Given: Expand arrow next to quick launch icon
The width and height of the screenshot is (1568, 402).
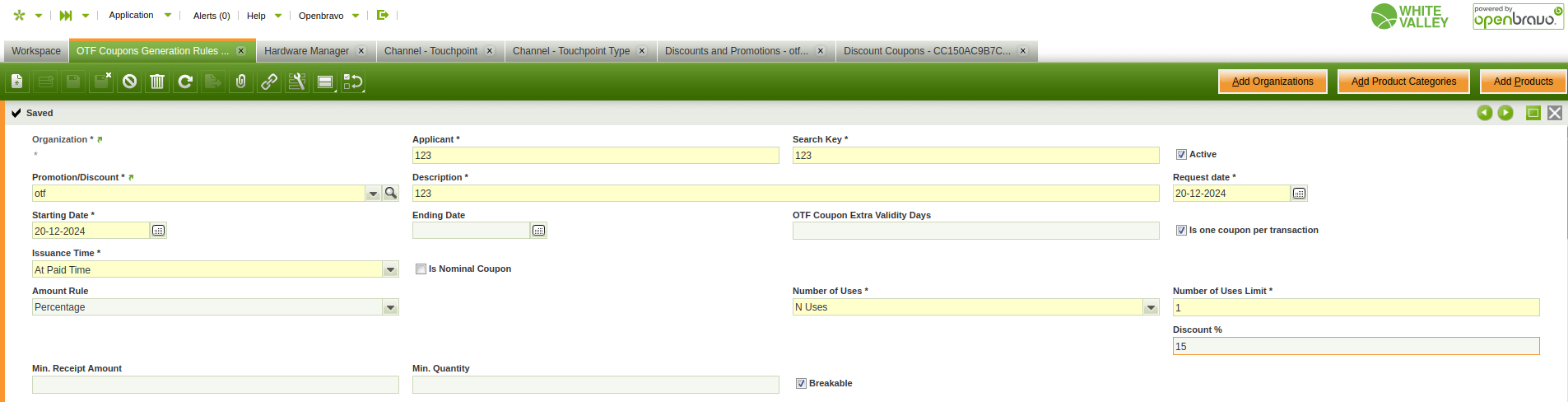Looking at the screenshot, I should tap(86, 16).
